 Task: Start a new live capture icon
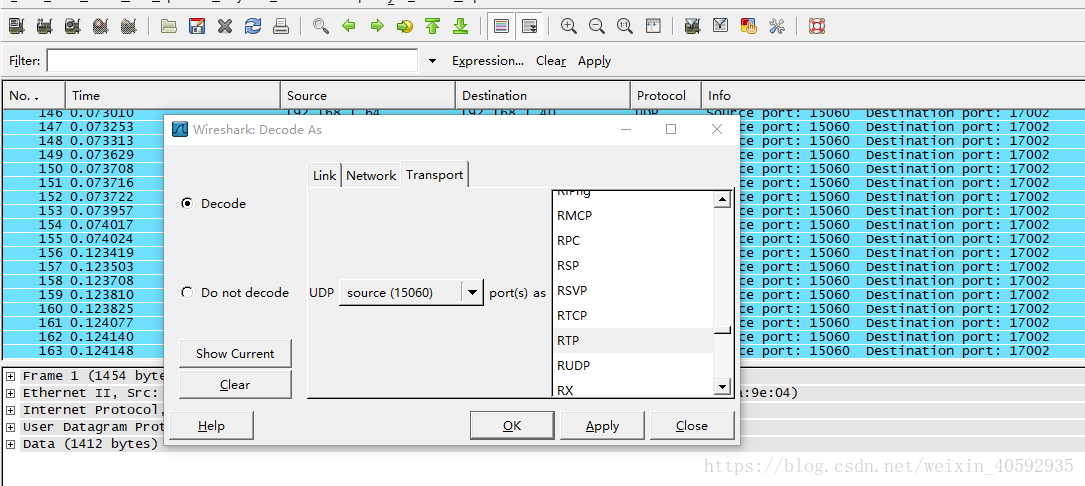click(73, 26)
